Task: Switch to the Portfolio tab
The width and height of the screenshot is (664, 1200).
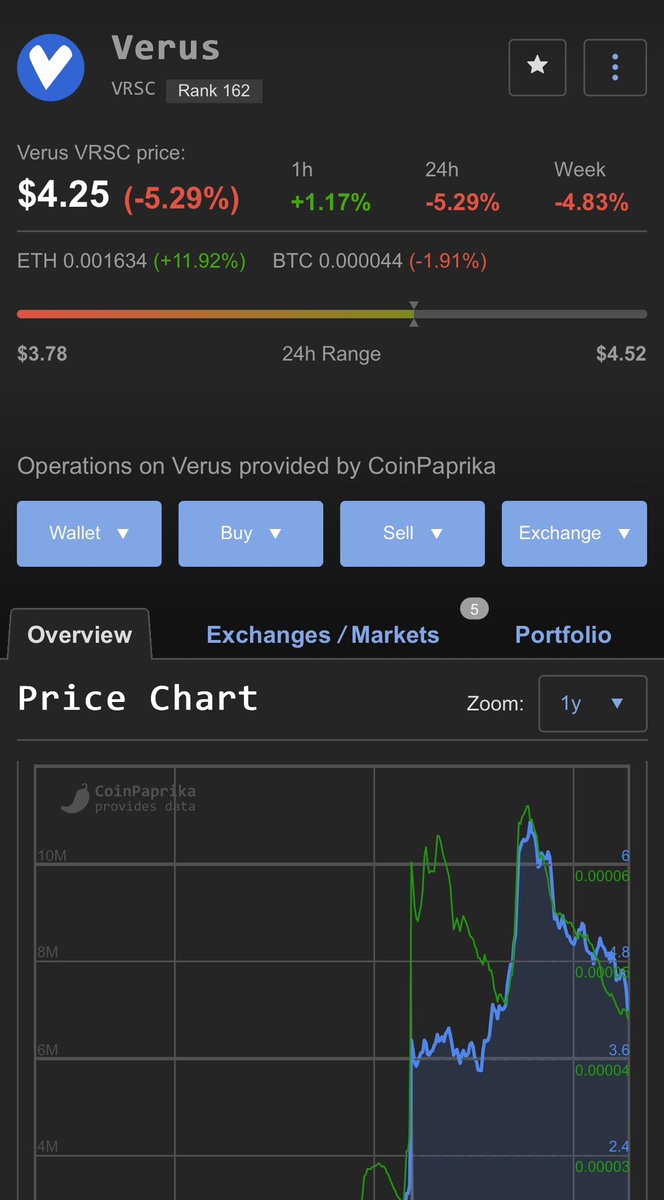Action: [x=563, y=635]
